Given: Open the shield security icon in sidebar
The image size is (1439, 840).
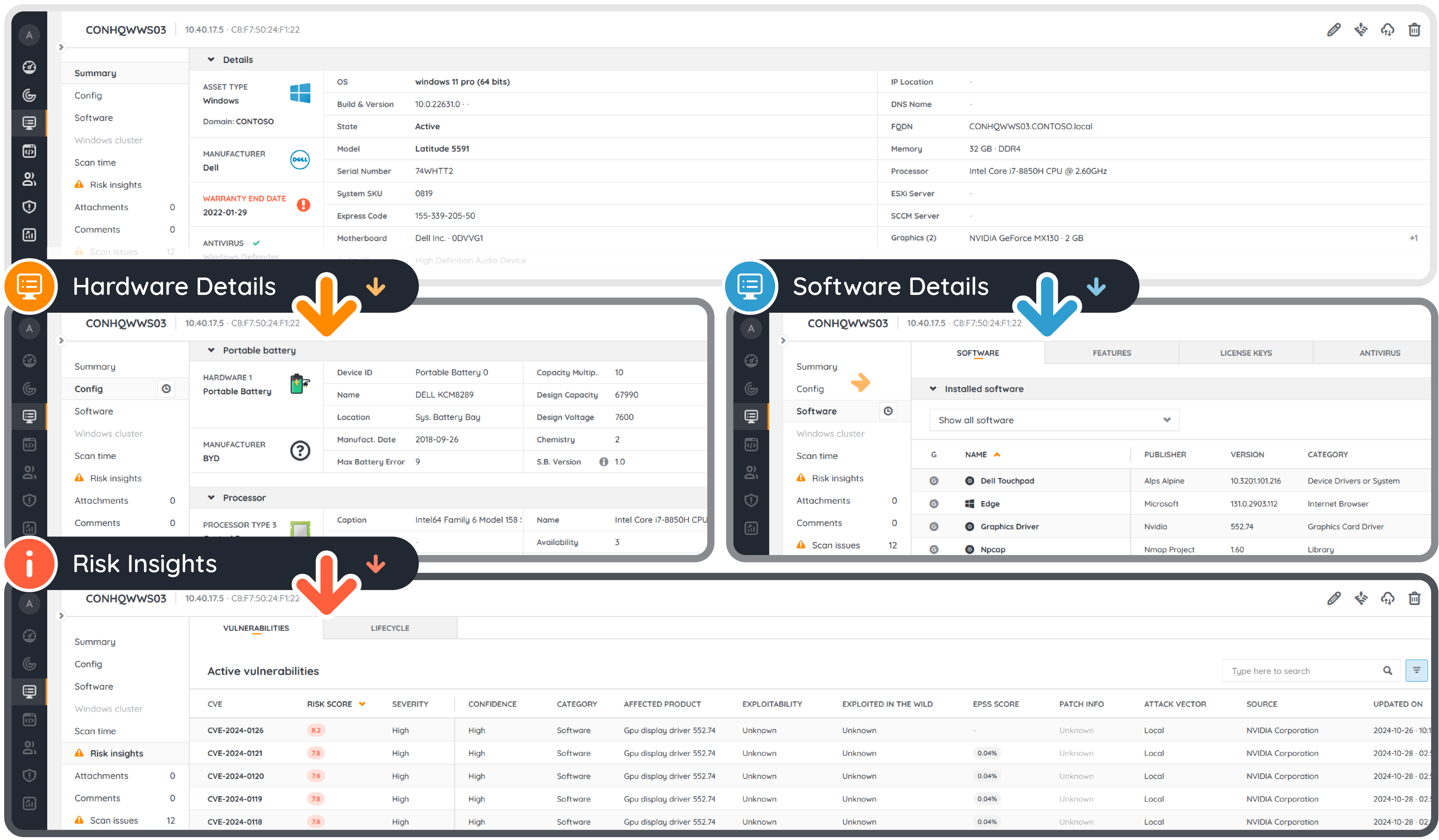Looking at the screenshot, I should click(x=29, y=207).
